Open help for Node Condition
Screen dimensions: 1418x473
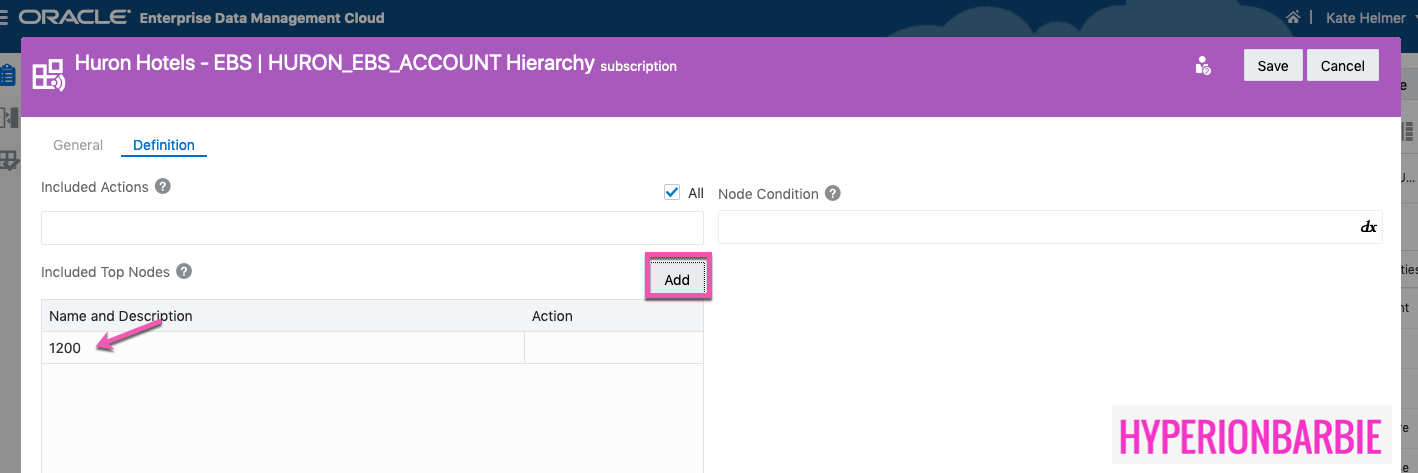coord(833,194)
